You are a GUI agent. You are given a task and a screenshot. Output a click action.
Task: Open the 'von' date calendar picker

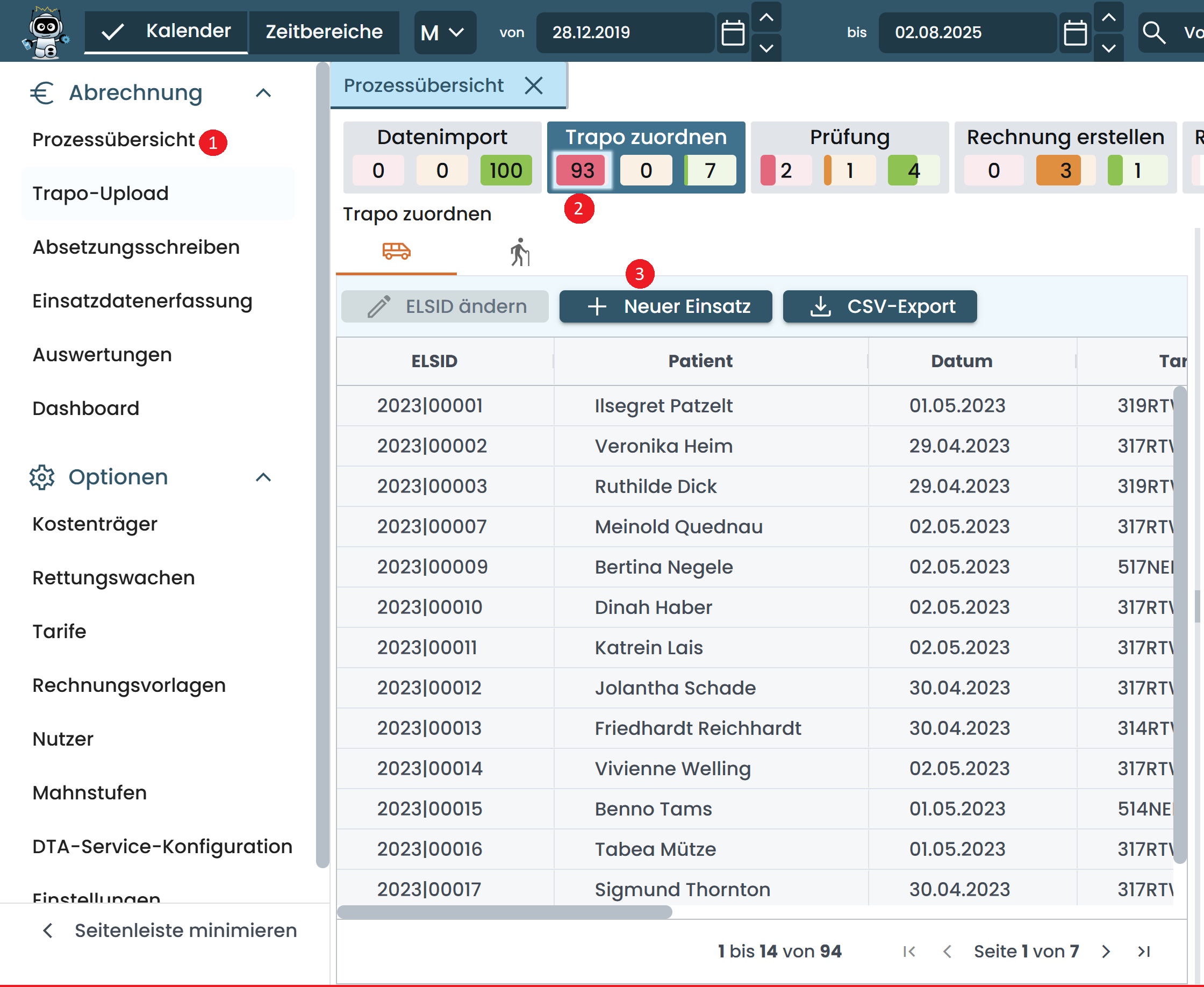click(732, 32)
